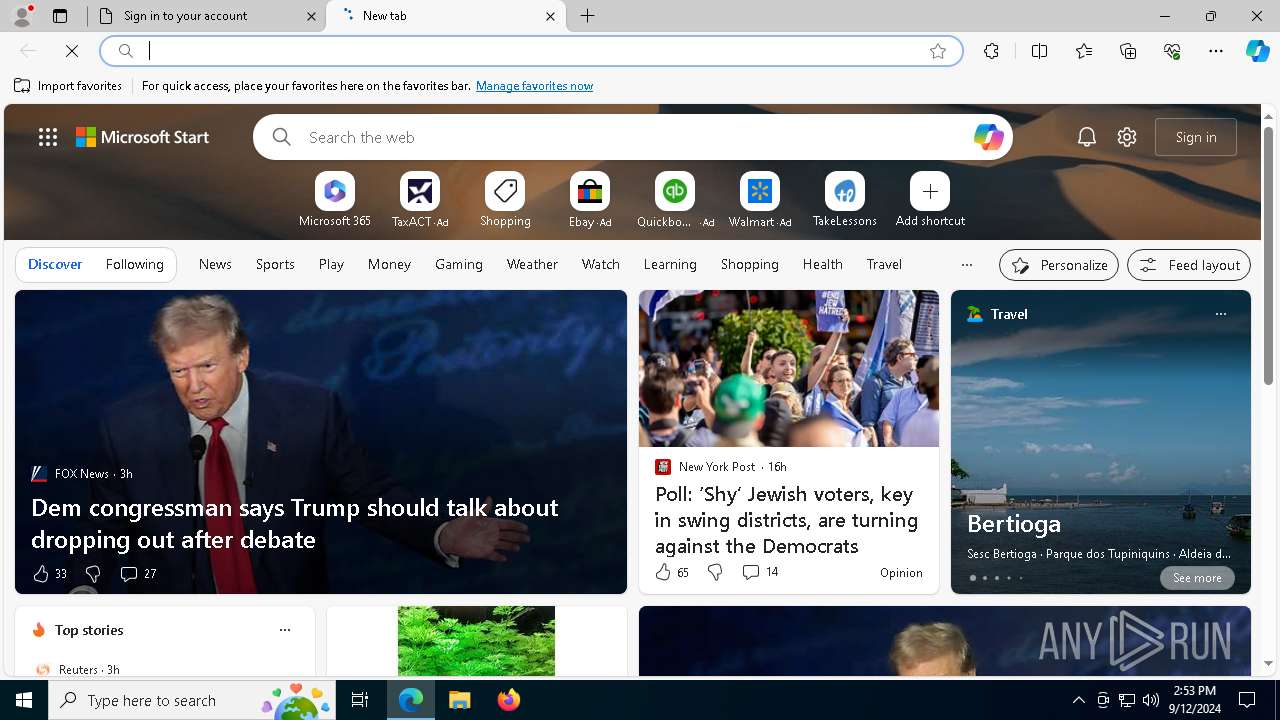Open the Microsoft Start logo link
The width and height of the screenshot is (1280, 720).
tap(143, 137)
